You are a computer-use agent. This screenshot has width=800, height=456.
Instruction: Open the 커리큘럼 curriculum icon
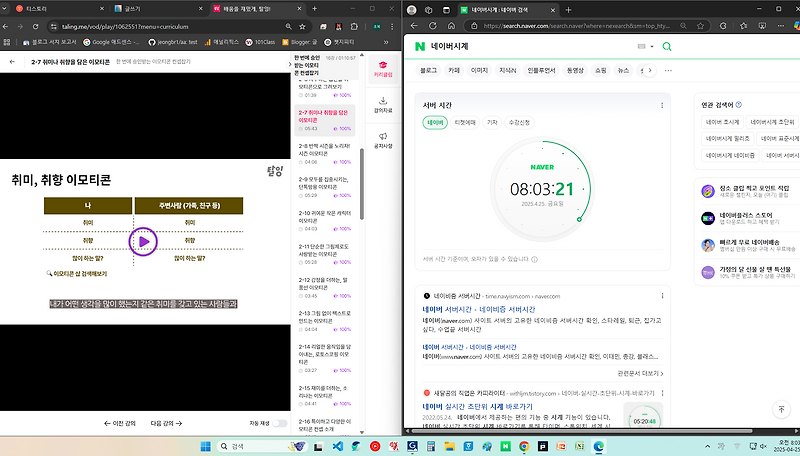383,69
